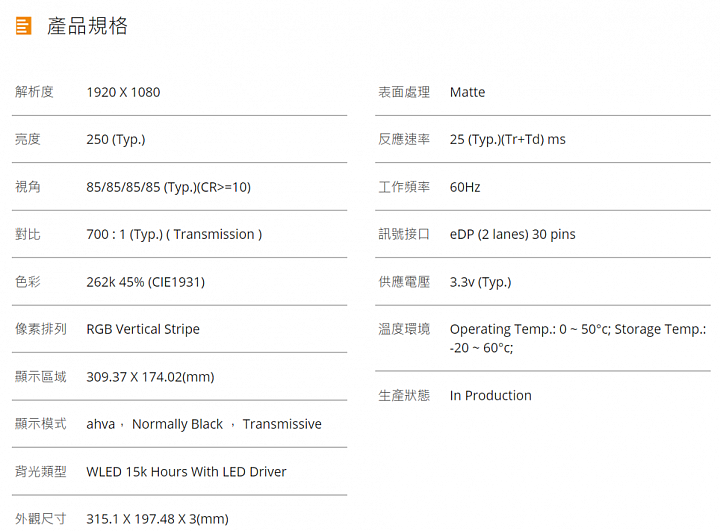720x531 pixels.
Task: Click the In Production status value
Action: click(490, 395)
